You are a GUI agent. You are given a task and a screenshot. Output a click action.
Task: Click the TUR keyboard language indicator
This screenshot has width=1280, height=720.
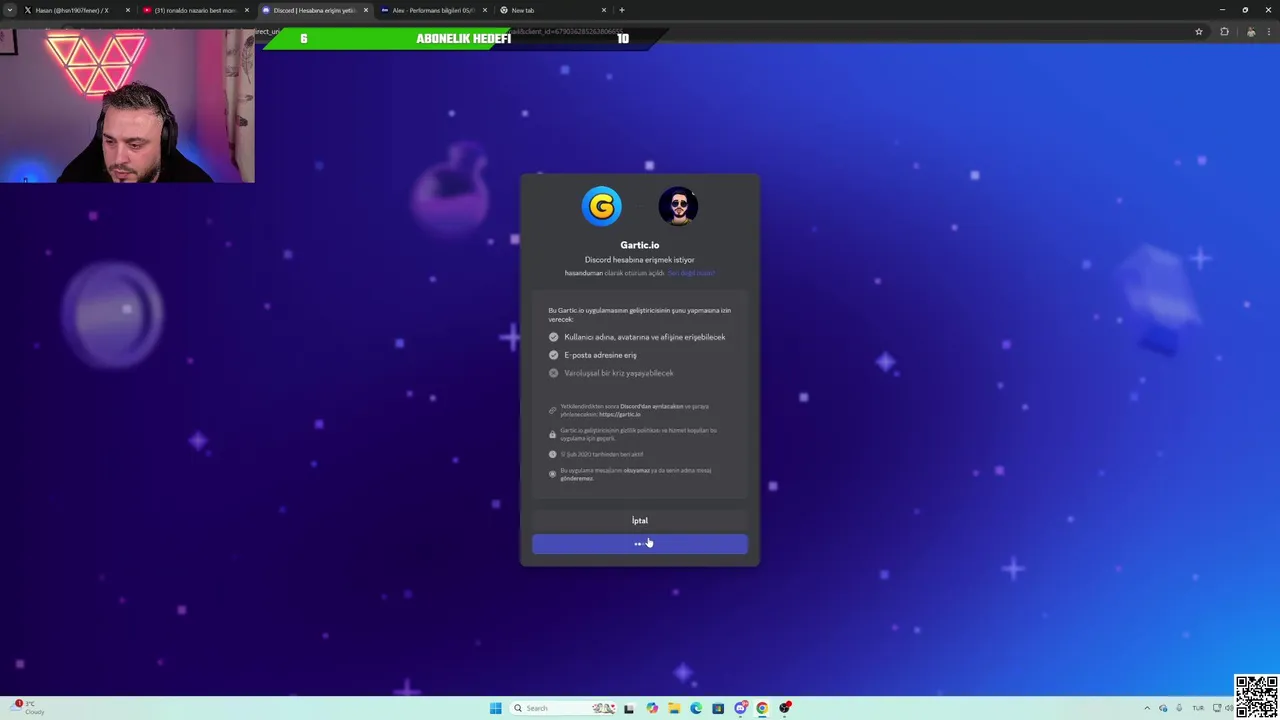[x=1198, y=708]
